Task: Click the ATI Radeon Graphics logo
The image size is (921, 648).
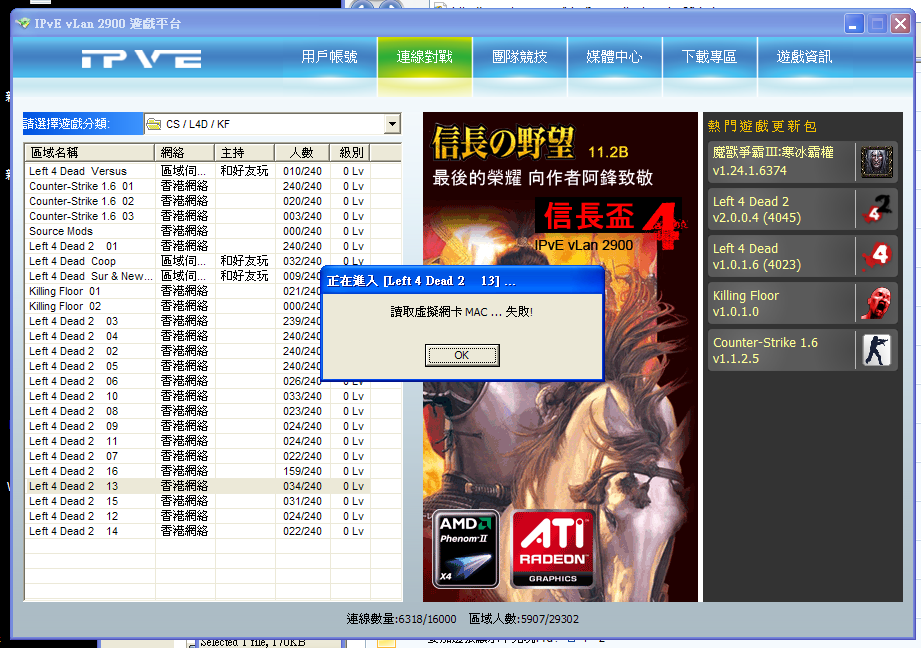Action: click(x=552, y=549)
